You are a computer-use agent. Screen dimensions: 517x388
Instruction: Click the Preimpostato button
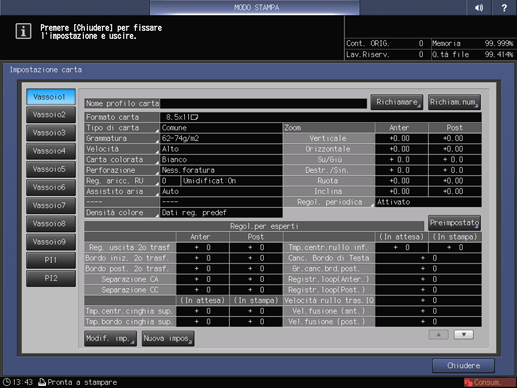[454, 223]
